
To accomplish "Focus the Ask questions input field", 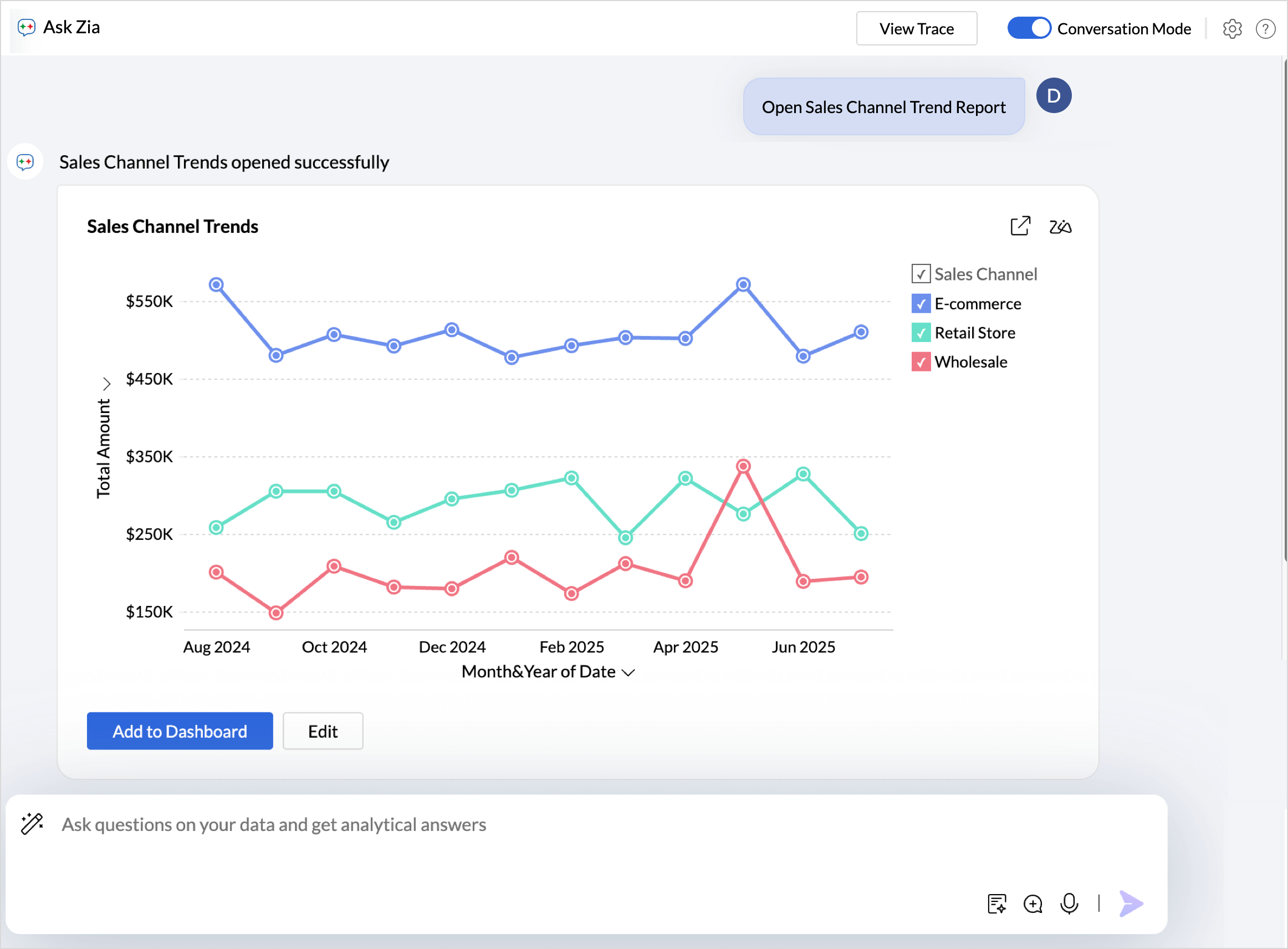I will point(517,825).
